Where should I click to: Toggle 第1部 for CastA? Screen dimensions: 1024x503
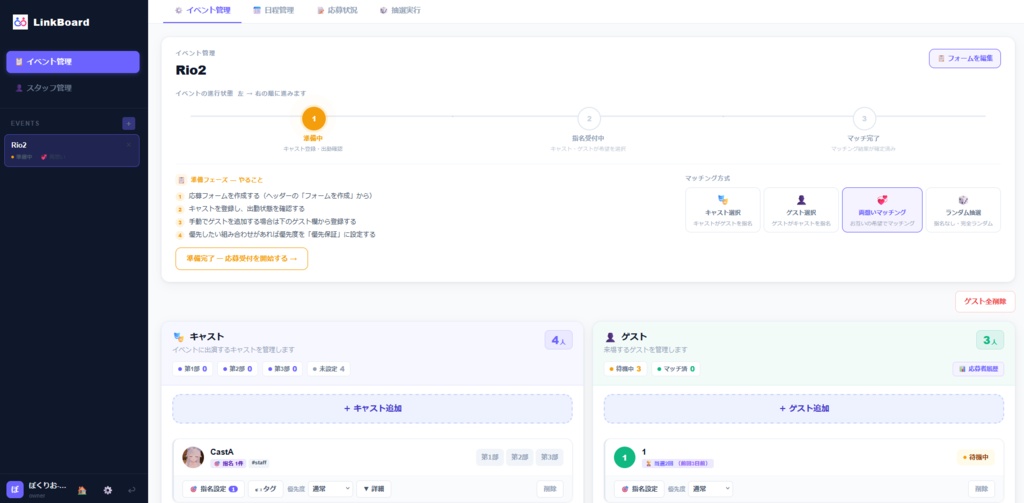[x=490, y=457]
